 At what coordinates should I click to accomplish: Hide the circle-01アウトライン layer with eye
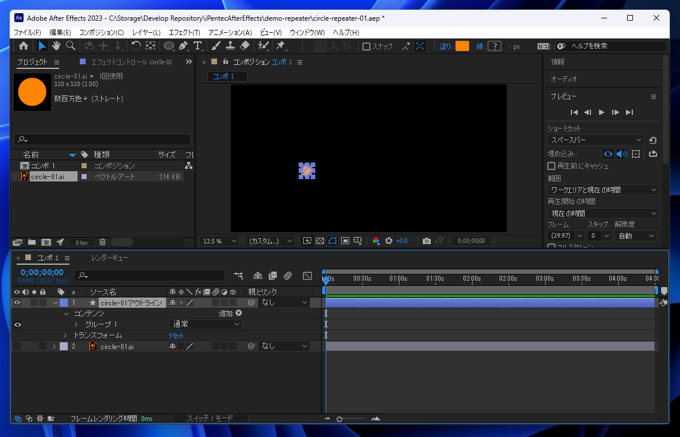pos(17,302)
